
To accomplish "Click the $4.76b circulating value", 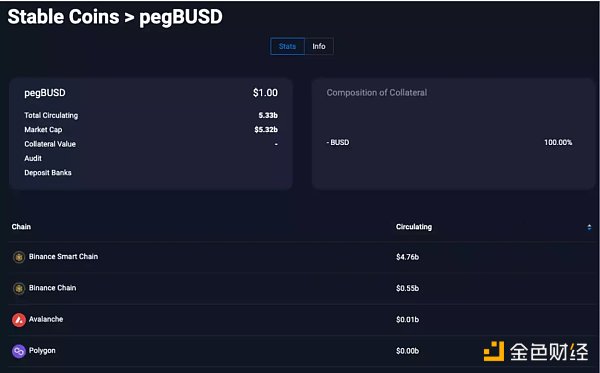I will (x=408, y=257).
